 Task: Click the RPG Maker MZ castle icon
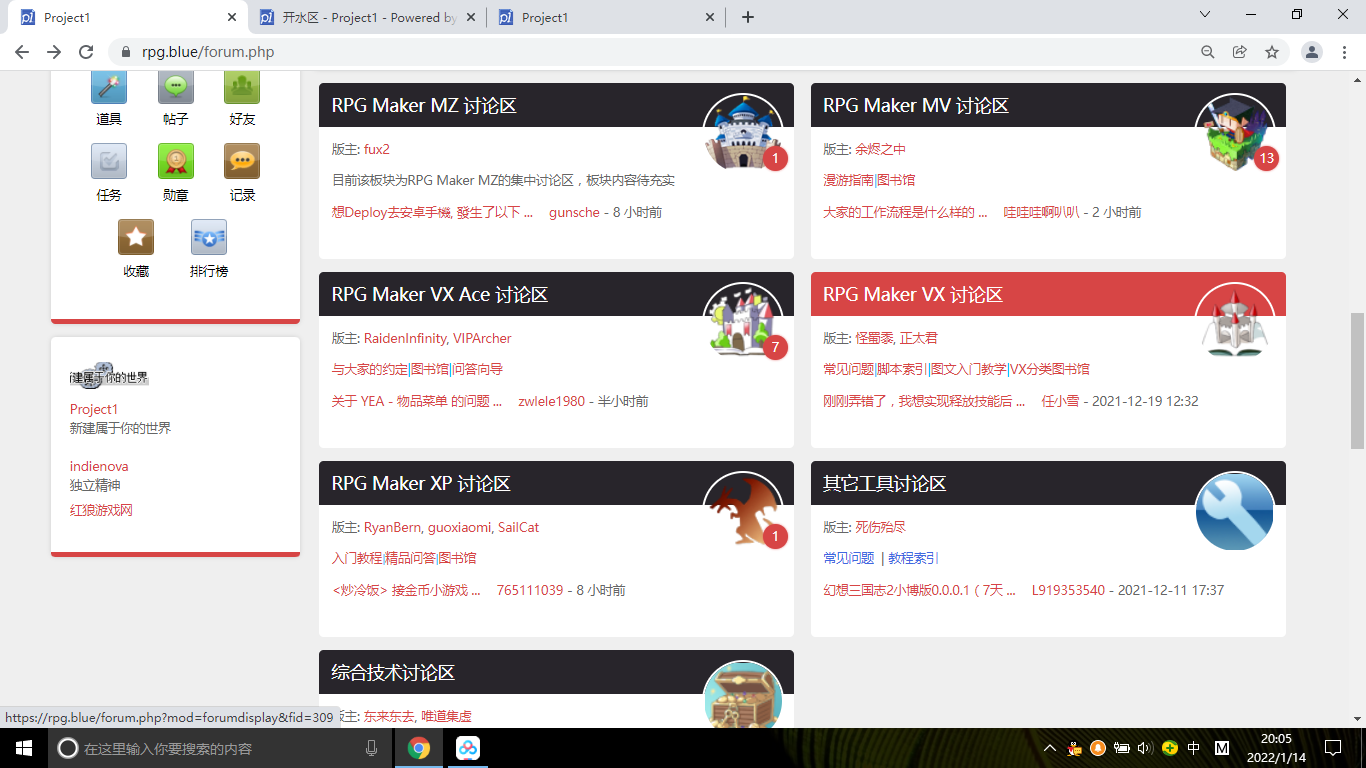(x=743, y=133)
